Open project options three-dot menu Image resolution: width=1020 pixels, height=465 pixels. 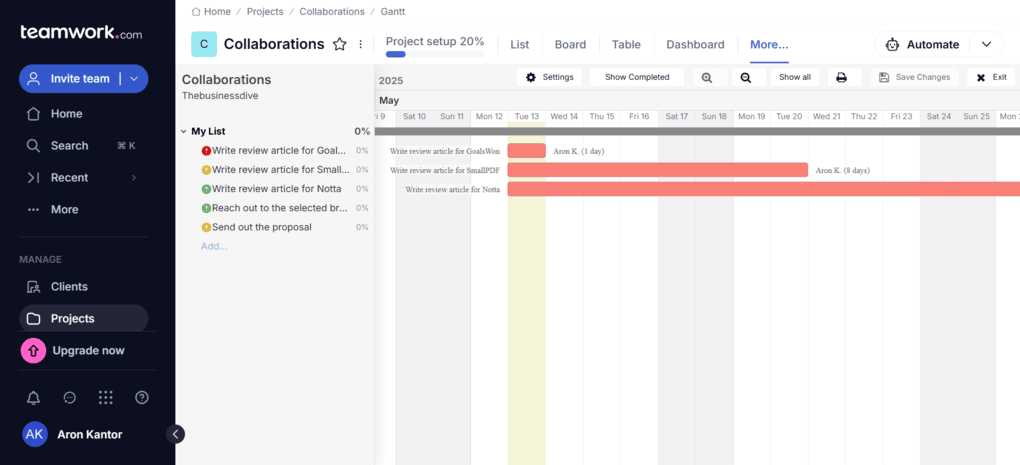360,44
